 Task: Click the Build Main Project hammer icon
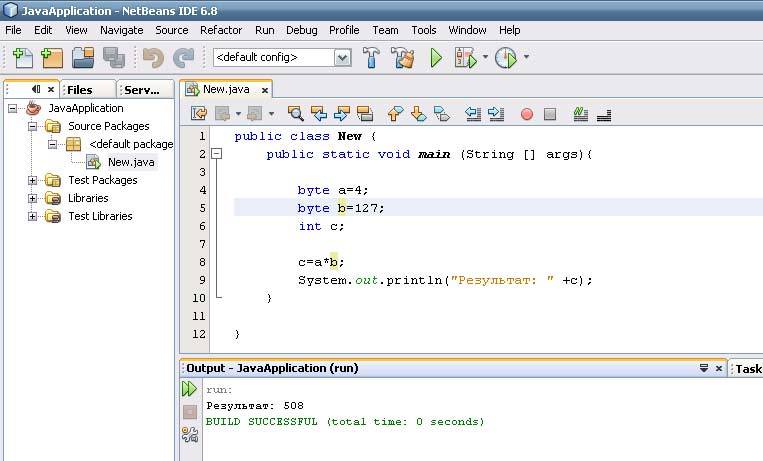point(371,58)
